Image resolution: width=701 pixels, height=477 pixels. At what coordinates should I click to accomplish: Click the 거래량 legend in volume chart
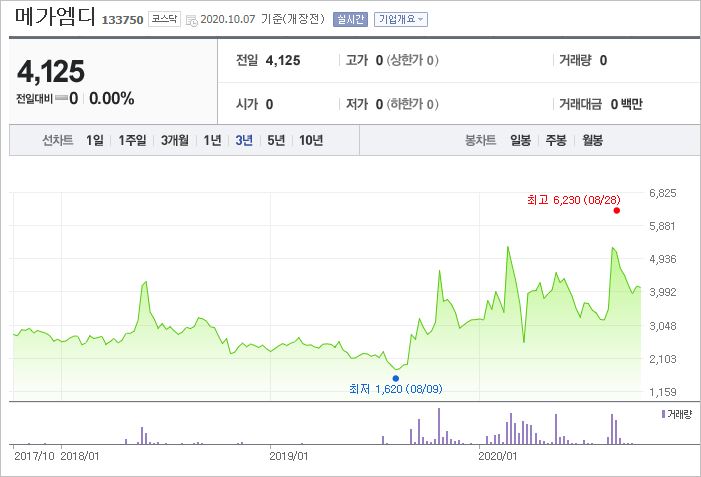(676, 414)
